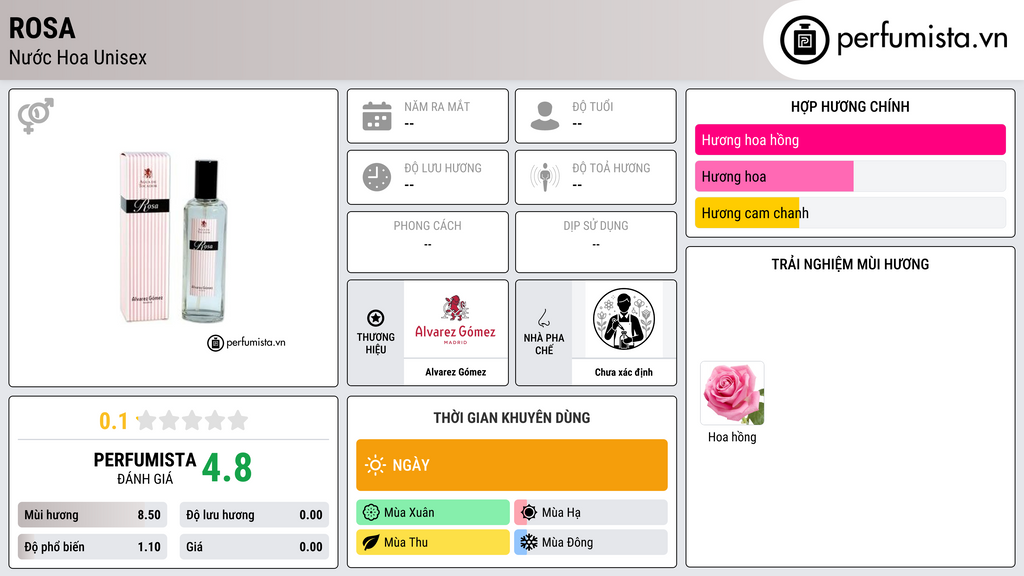Select the Mùa Xuân season bar
The width and height of the screenshot is (1024, 576).
pyautogui.click(x=433, y=513)
